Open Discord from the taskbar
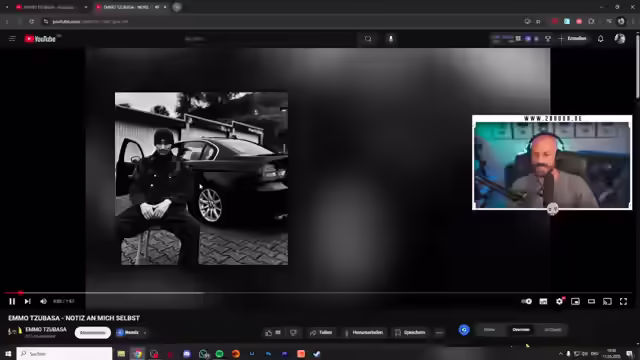The image size is (640, 360). [x=187, y=353]
